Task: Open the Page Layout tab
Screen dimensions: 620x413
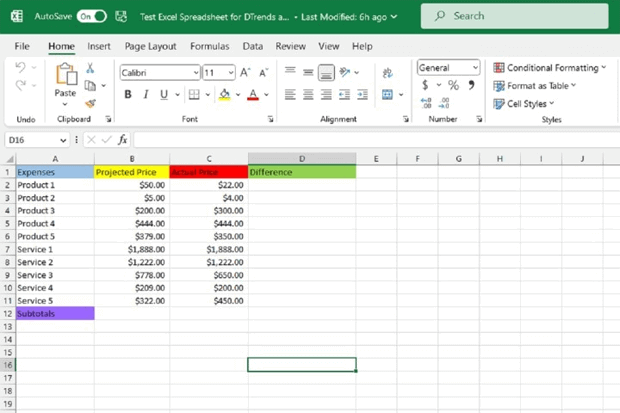Action: [x=151, y=46]
